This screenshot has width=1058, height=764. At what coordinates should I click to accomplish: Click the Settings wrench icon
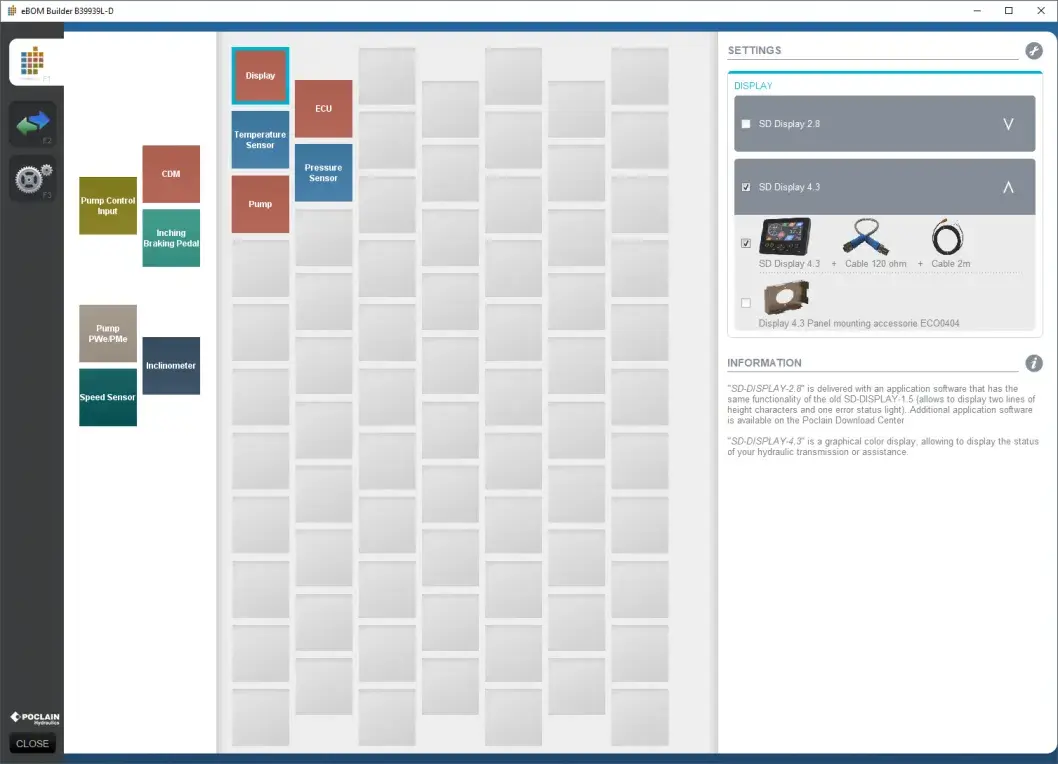click(x=1034, y=51)
